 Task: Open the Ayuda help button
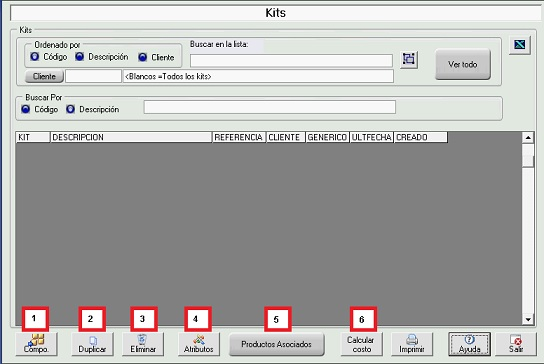click(469, 344)
